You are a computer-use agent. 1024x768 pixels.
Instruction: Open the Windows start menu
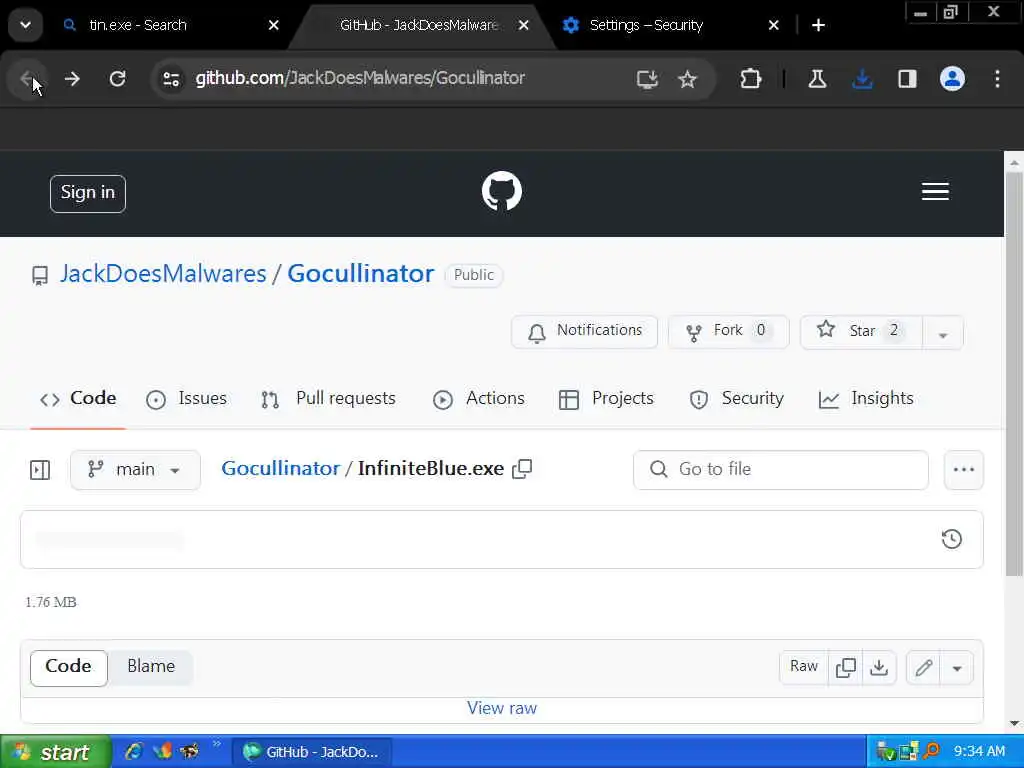pos(55,752)
